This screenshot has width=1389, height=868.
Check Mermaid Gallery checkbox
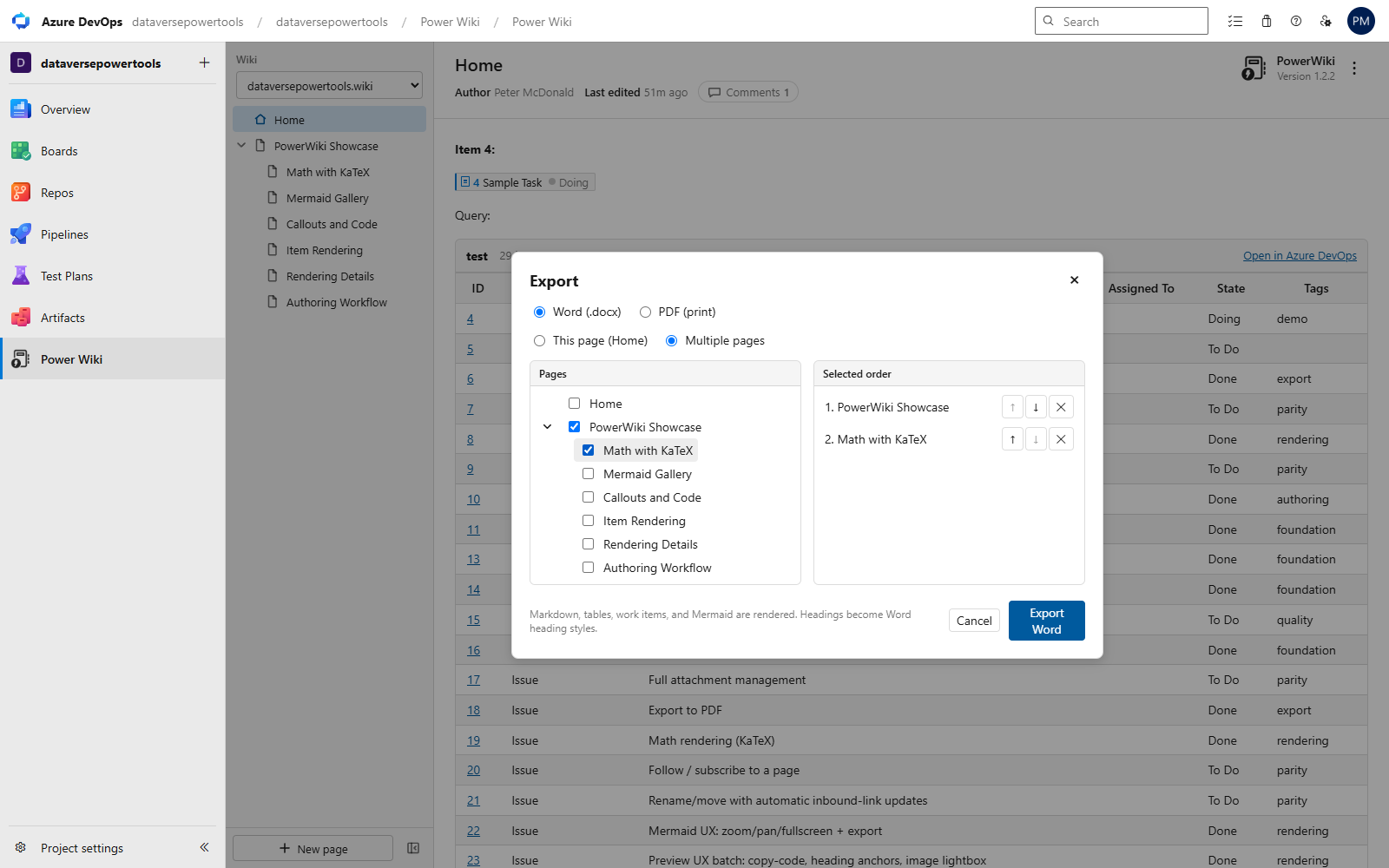point(588,473)
